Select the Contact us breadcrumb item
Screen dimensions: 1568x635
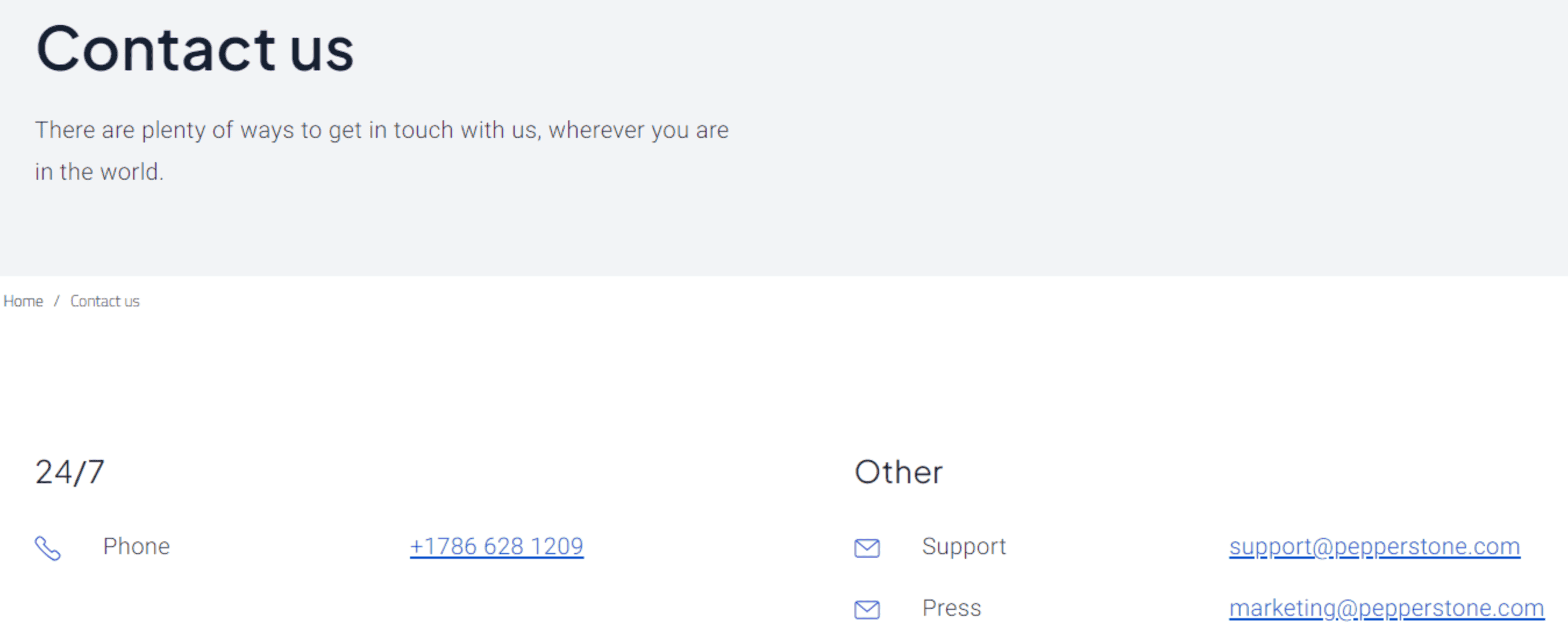tap(105, 301)
